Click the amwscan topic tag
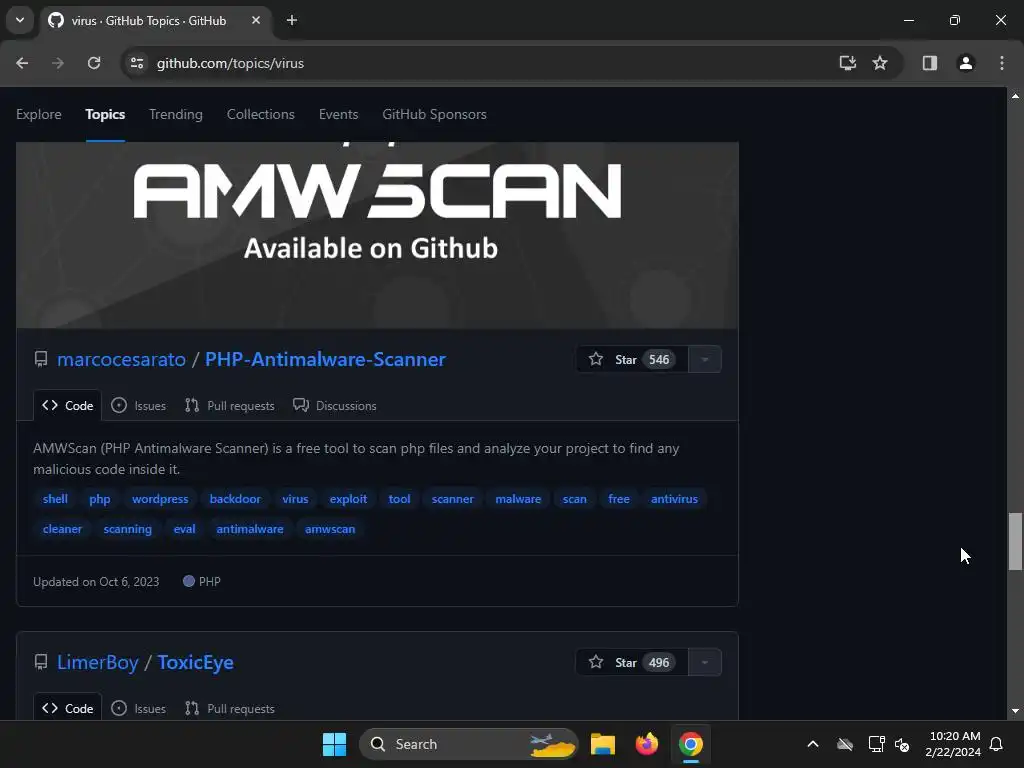Screen dimensions: 1024x768 point(330,529)
